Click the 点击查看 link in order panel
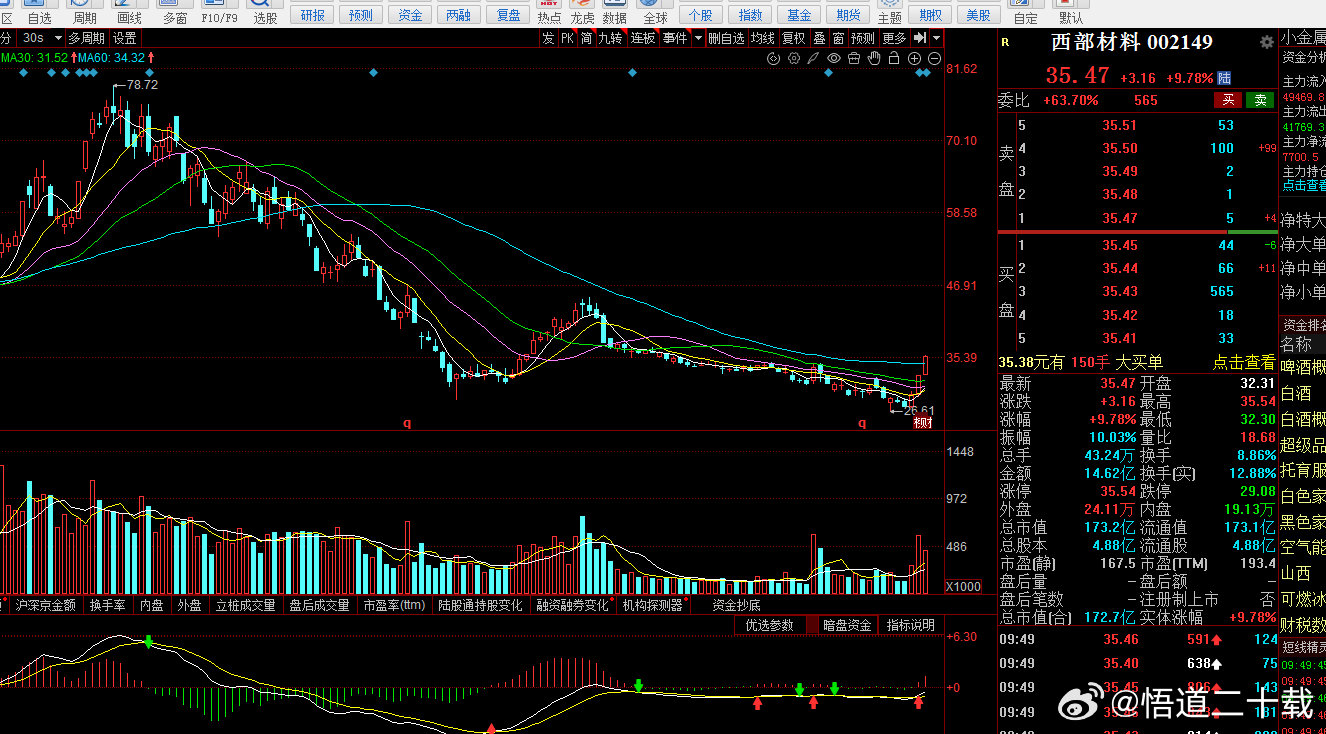Image resolution: width=1326 pixels, height=734 pixels. point(1244,362)
